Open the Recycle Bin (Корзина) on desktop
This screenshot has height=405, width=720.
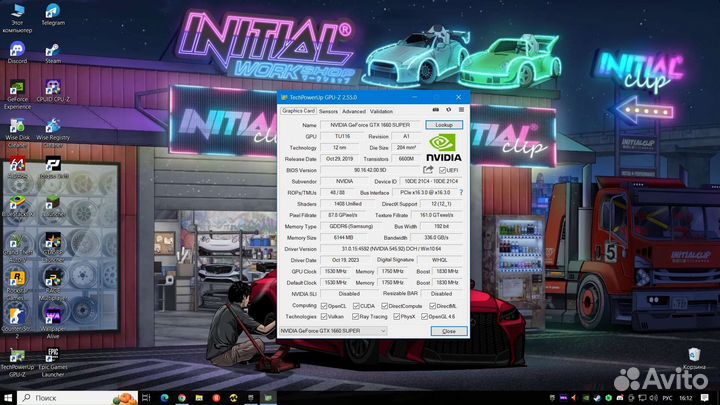694,358
